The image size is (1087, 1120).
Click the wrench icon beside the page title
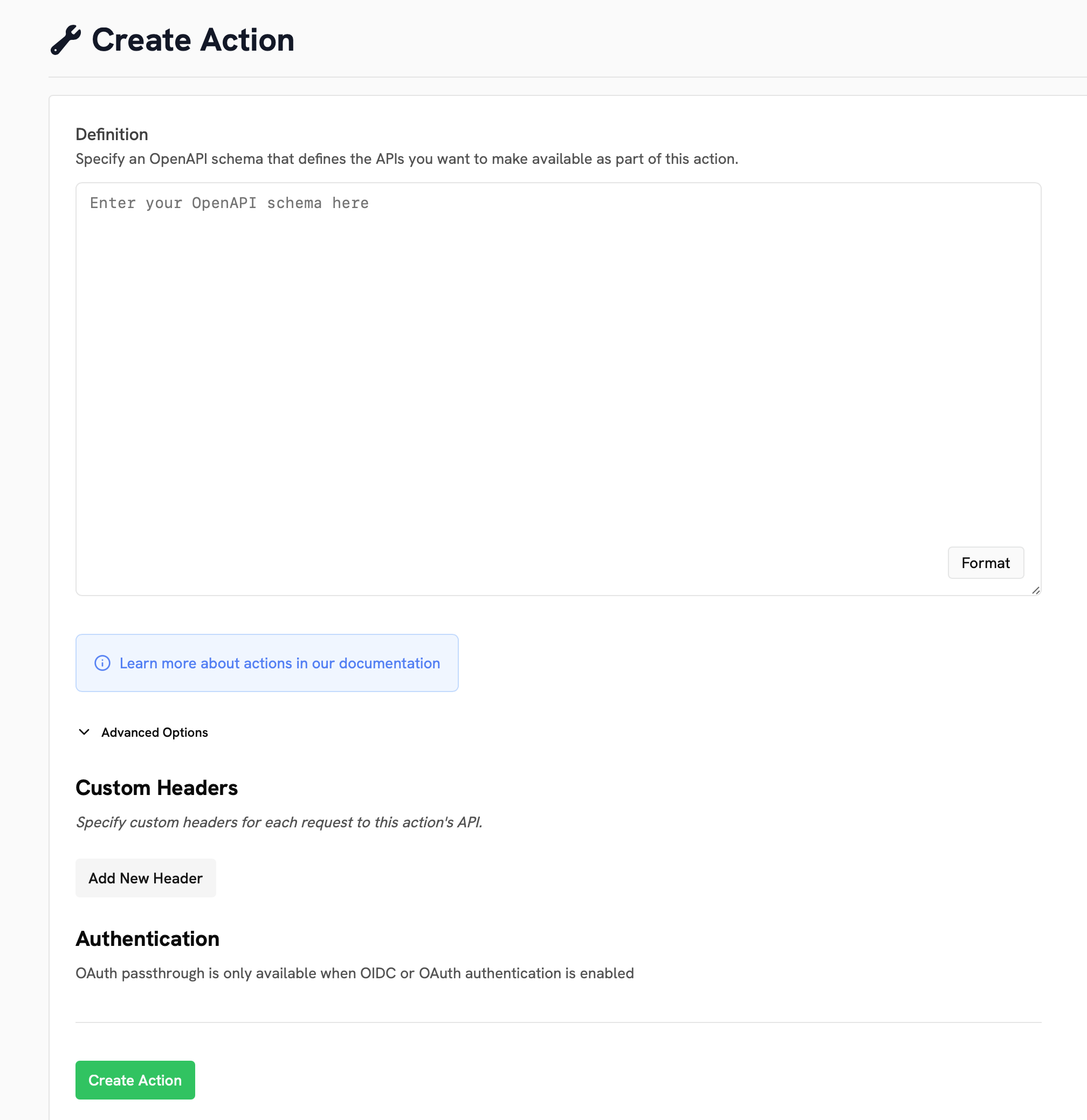coord(66,40)
